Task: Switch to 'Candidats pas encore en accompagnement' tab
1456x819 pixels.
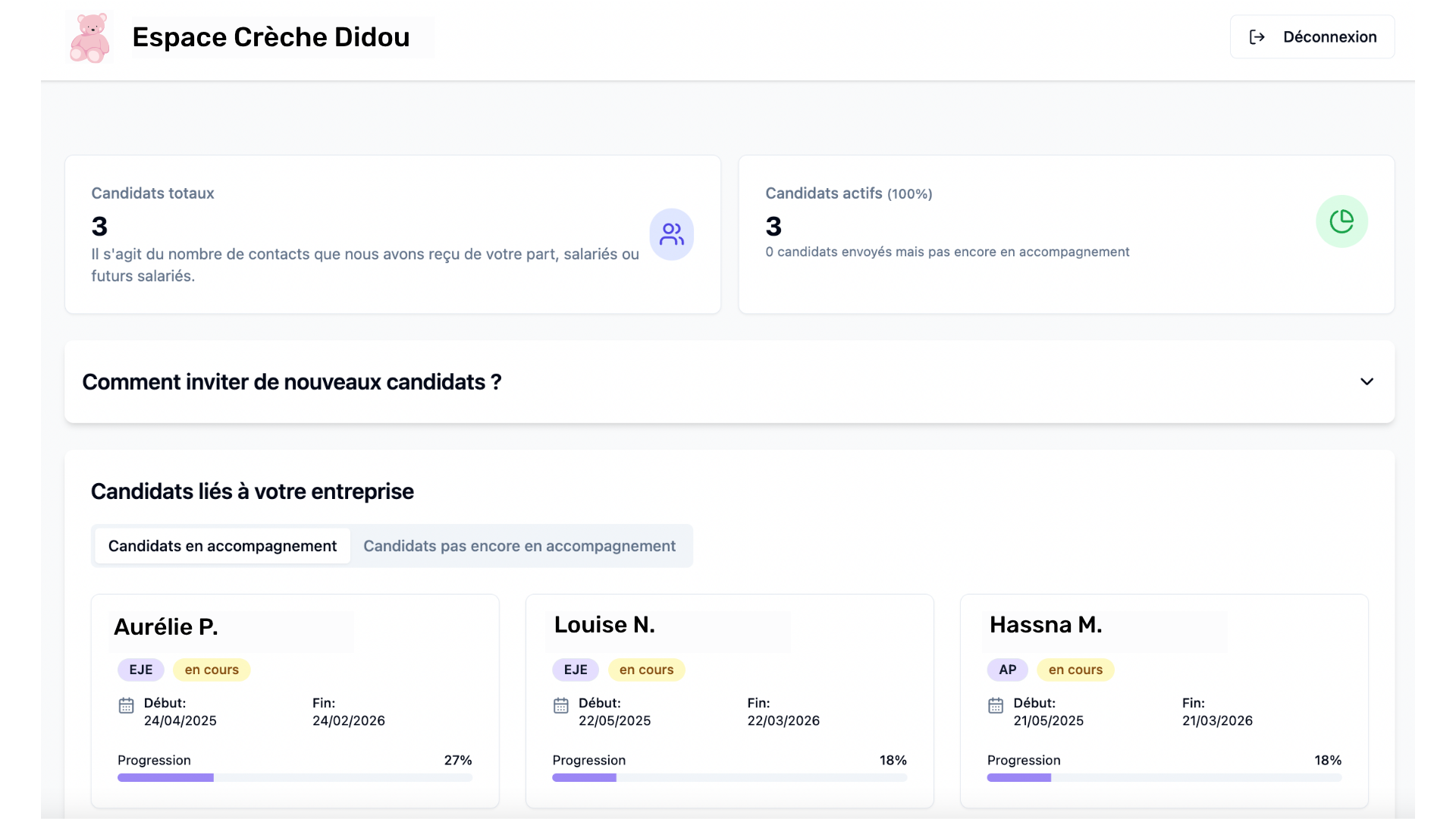Action: (x=519, y=546)
